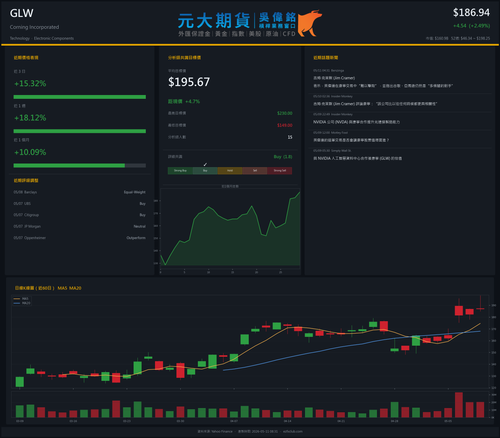Click the progress bar under +18.12%
Image resolution: width=500 pixels, height=438 pixels.
[x=80, y=131]
